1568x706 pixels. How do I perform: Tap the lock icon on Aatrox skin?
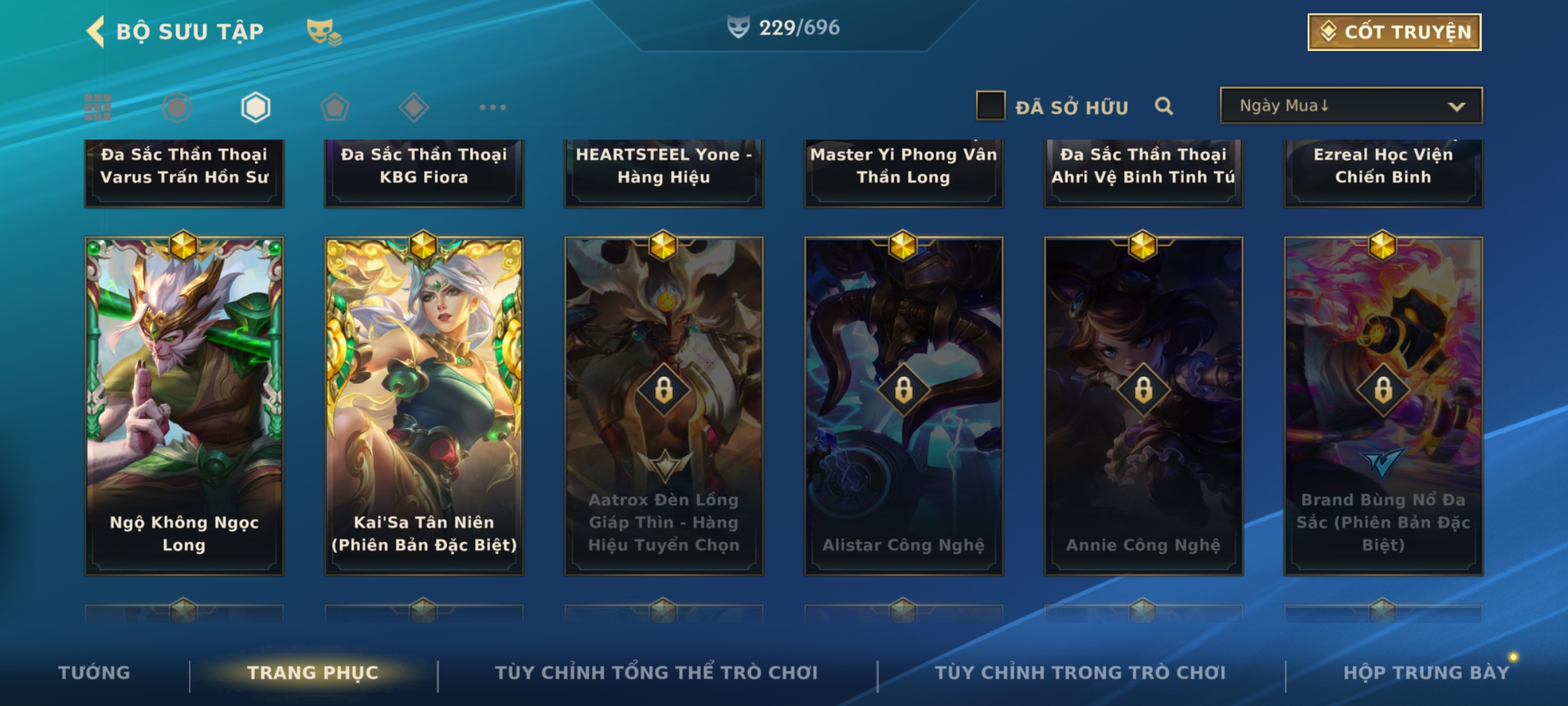point(664,390)
